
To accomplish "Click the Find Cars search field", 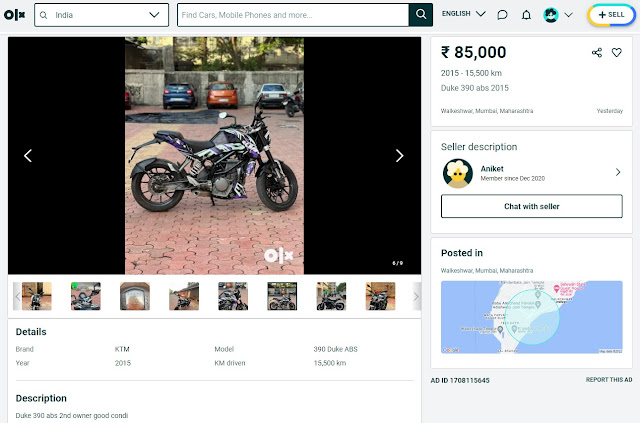I will tap(293, 15).
